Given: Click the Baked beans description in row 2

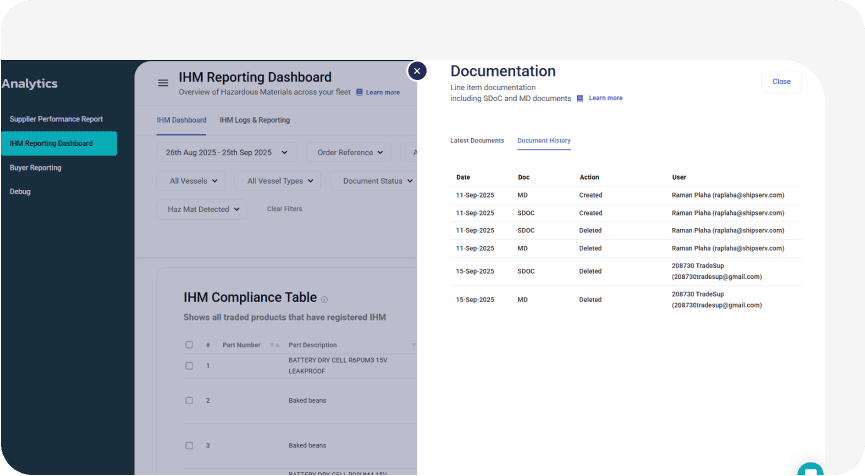Looking at the screenshot, I should pos(307,400).
